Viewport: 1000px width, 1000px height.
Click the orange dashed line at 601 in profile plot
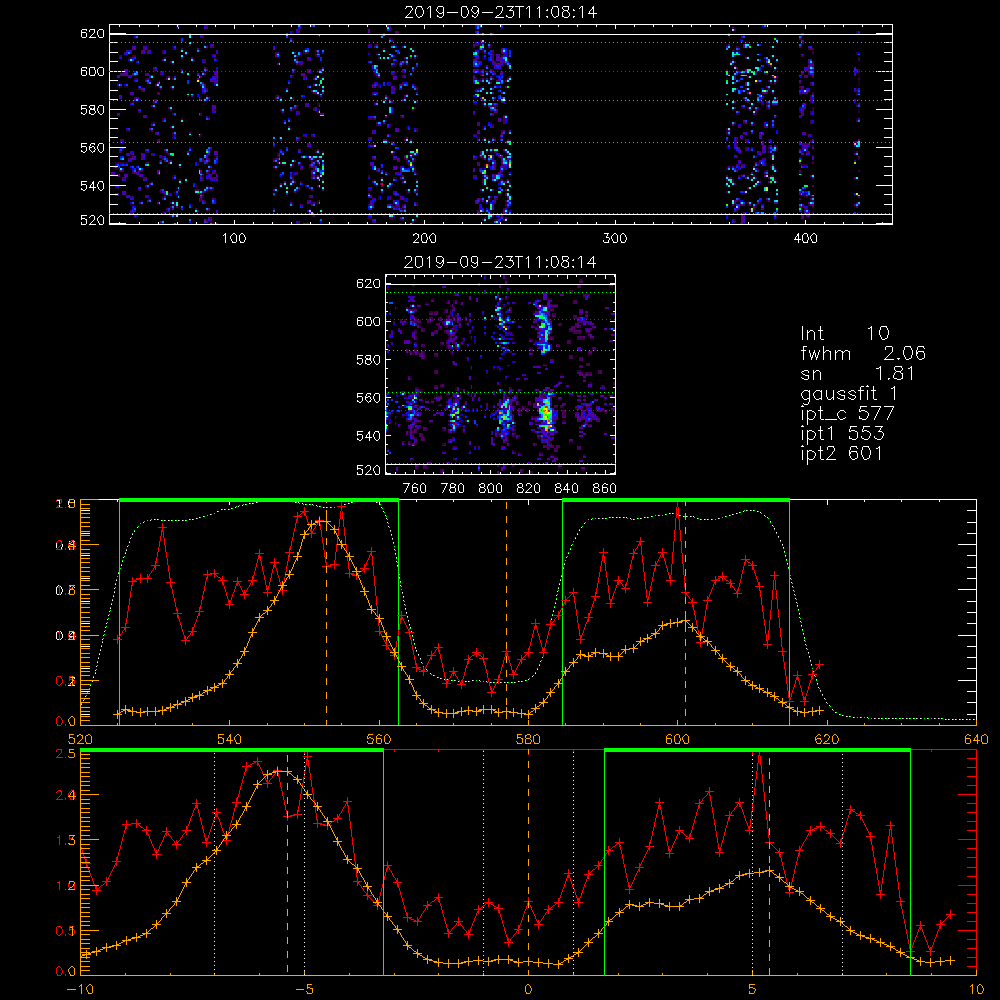[686, 612]
